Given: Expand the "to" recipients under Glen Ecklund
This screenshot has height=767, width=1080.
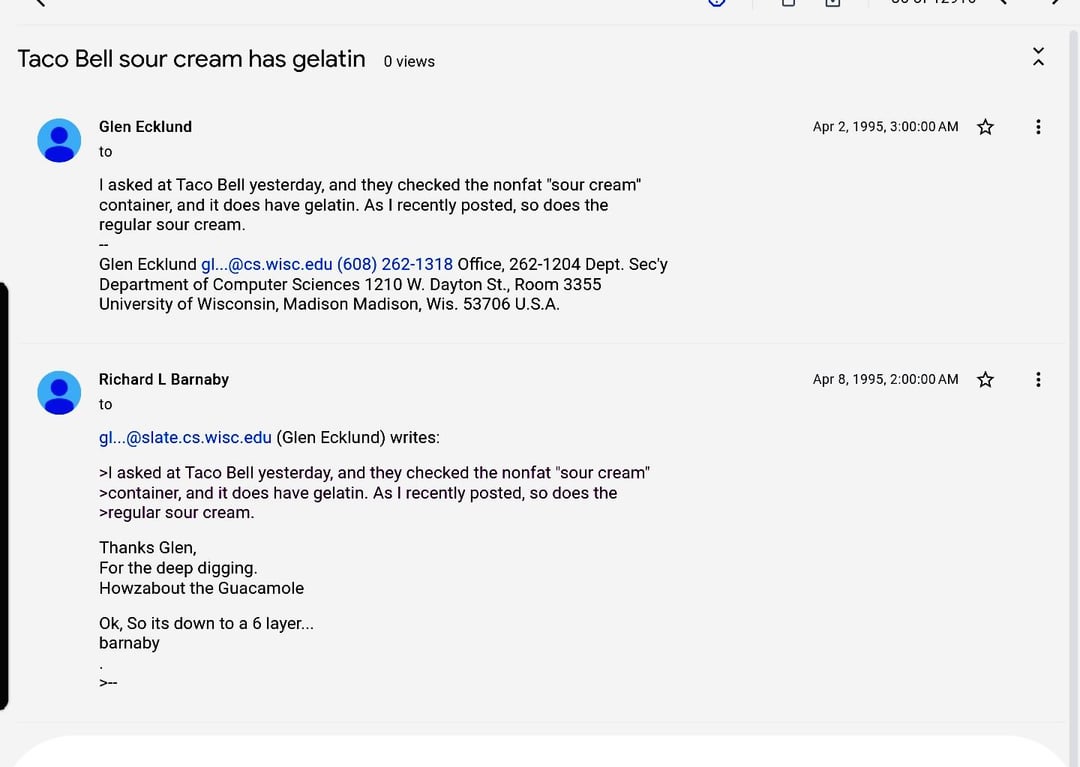Looking at the screenshot, I should tap(106, 152).
